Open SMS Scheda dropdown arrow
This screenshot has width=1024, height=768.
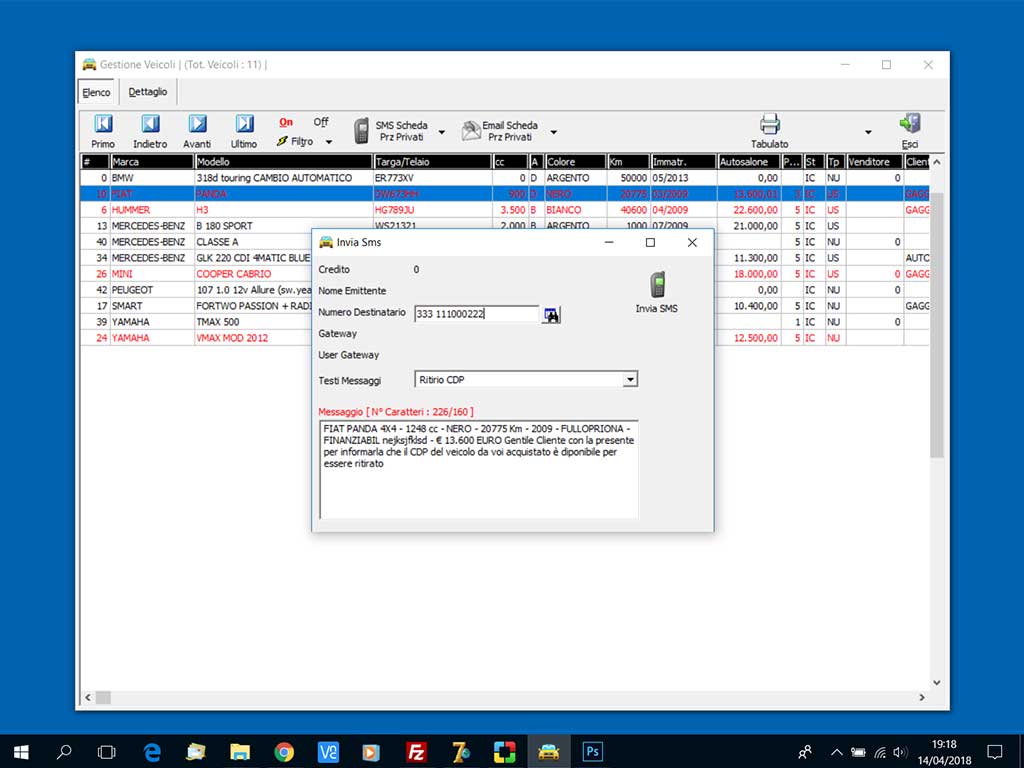pos(441,132)
